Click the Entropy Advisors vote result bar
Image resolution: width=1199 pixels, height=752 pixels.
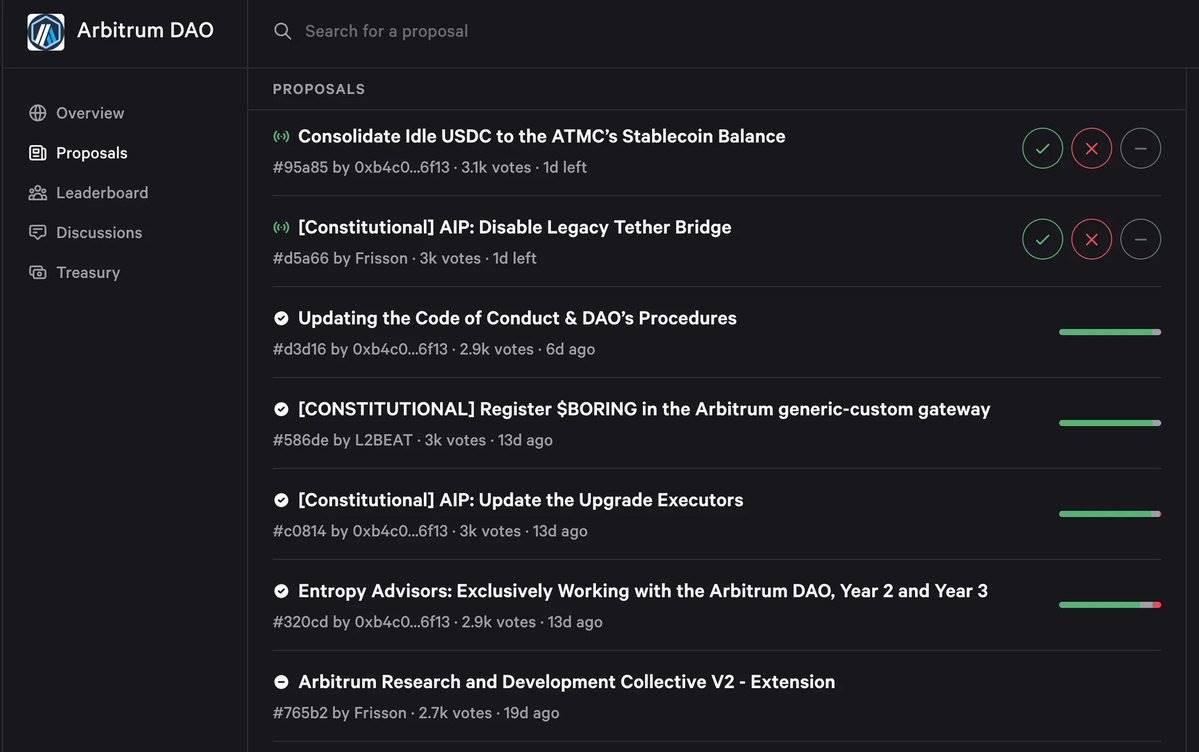pos(1110,605)
